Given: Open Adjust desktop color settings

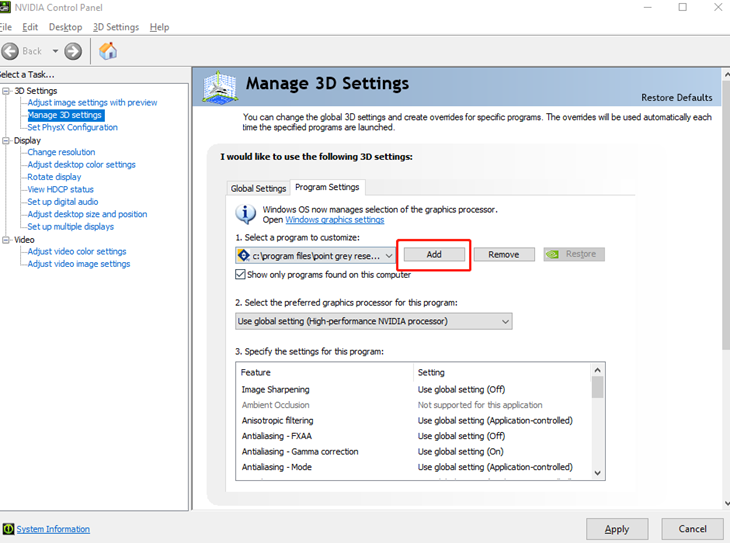Looking at the screenshot, I should point(81,164).
